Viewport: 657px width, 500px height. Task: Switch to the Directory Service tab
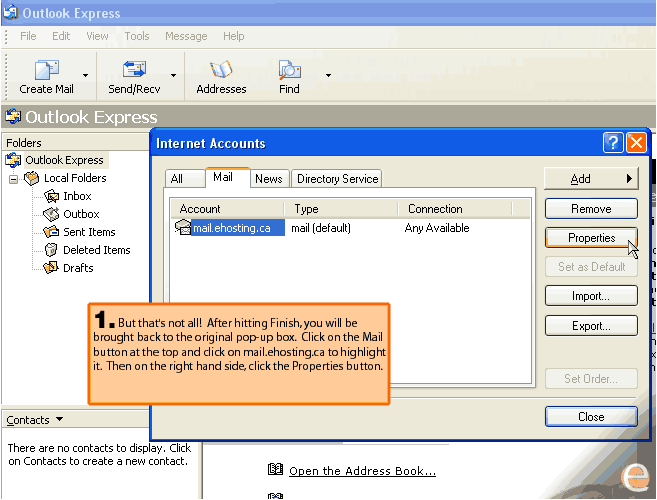pos(337,179)
